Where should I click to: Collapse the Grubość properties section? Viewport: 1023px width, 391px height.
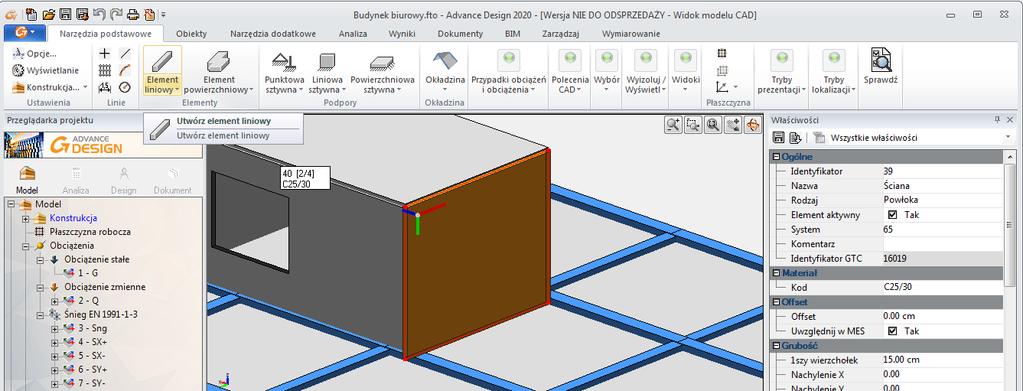776,346
